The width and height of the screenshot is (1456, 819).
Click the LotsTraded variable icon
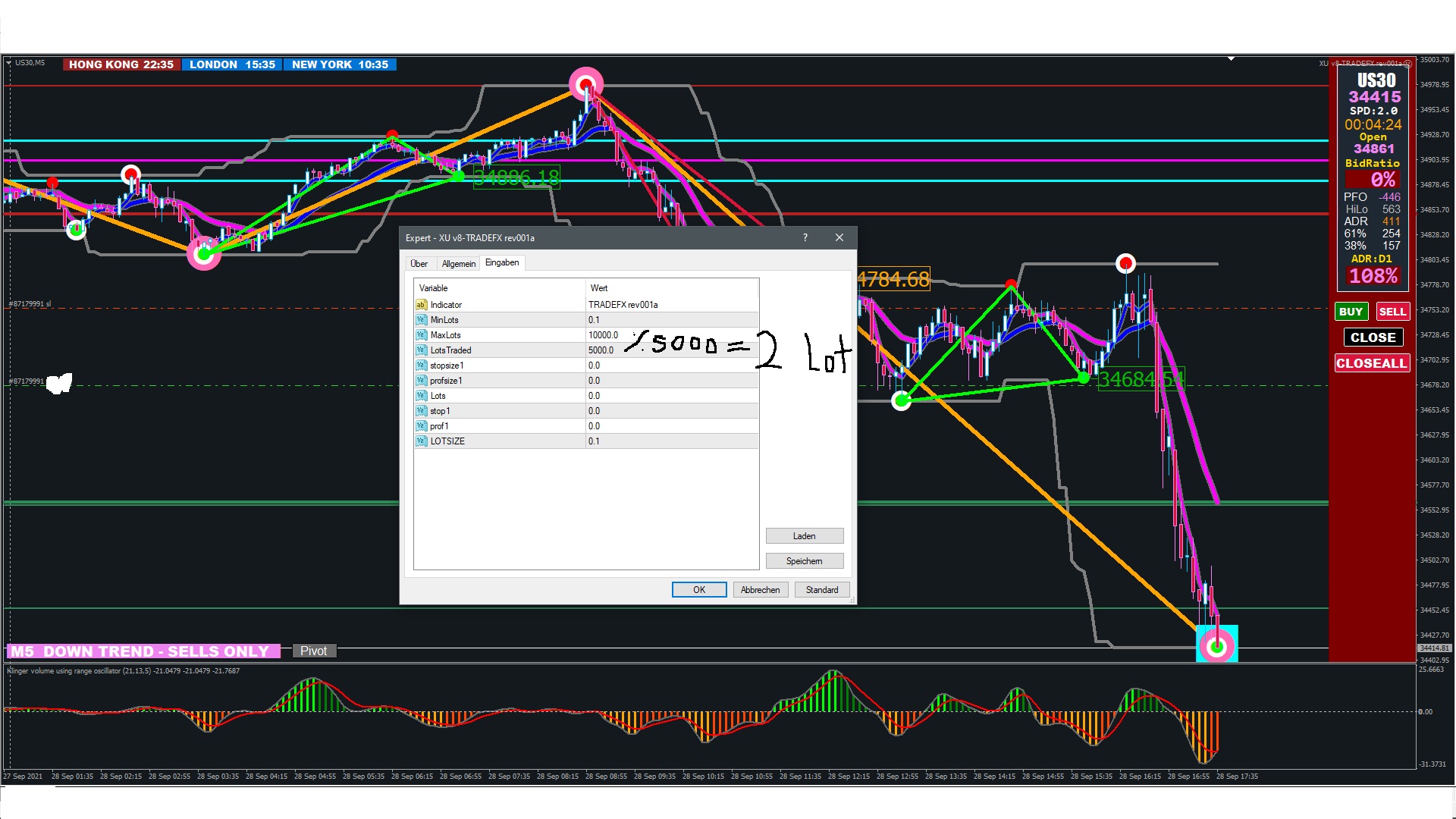pos(421,350)
